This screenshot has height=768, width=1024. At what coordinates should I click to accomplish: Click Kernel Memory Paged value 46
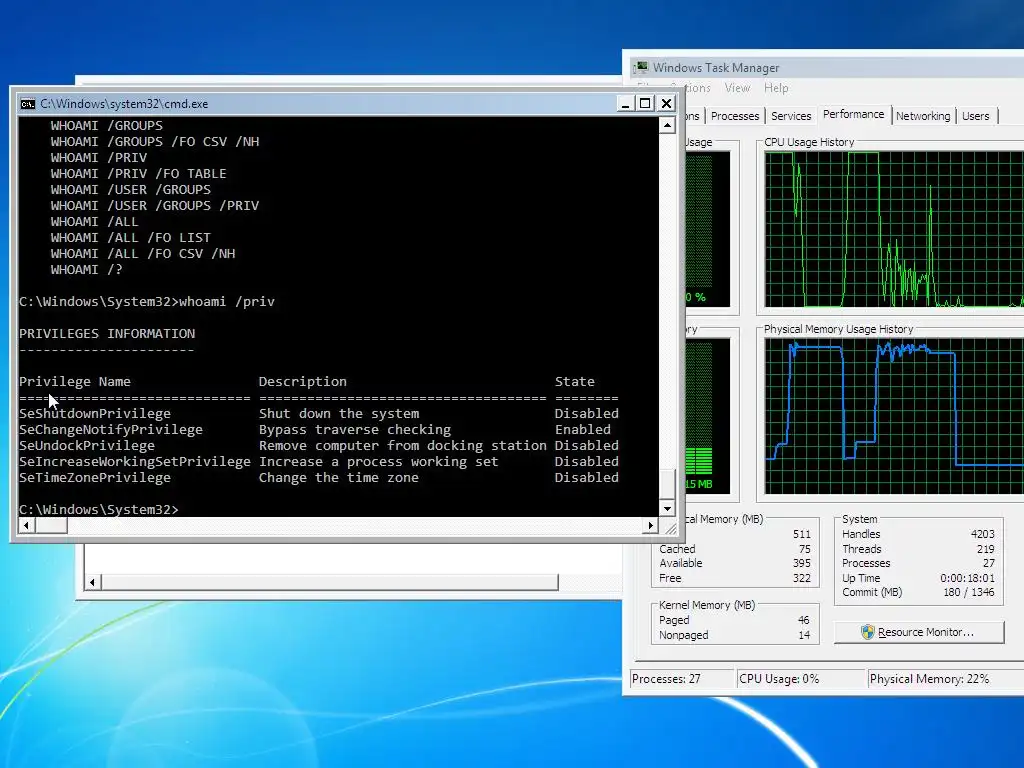point(803,620)
